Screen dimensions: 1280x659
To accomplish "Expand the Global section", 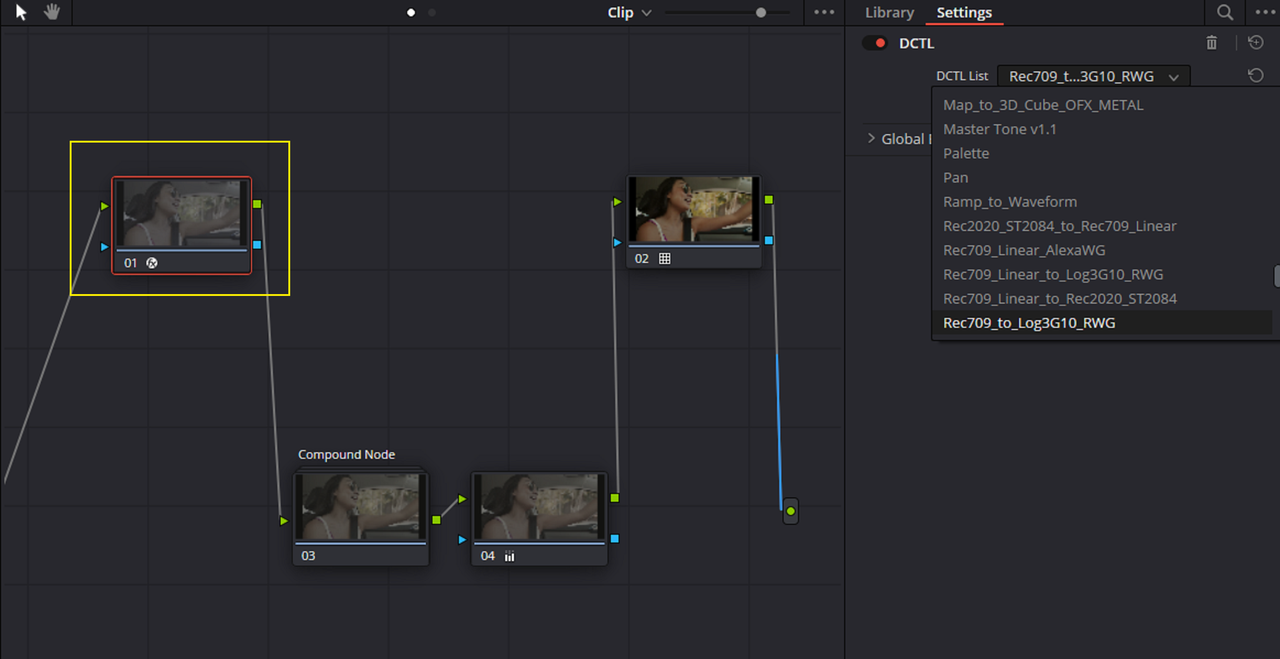I will point(872,139).
